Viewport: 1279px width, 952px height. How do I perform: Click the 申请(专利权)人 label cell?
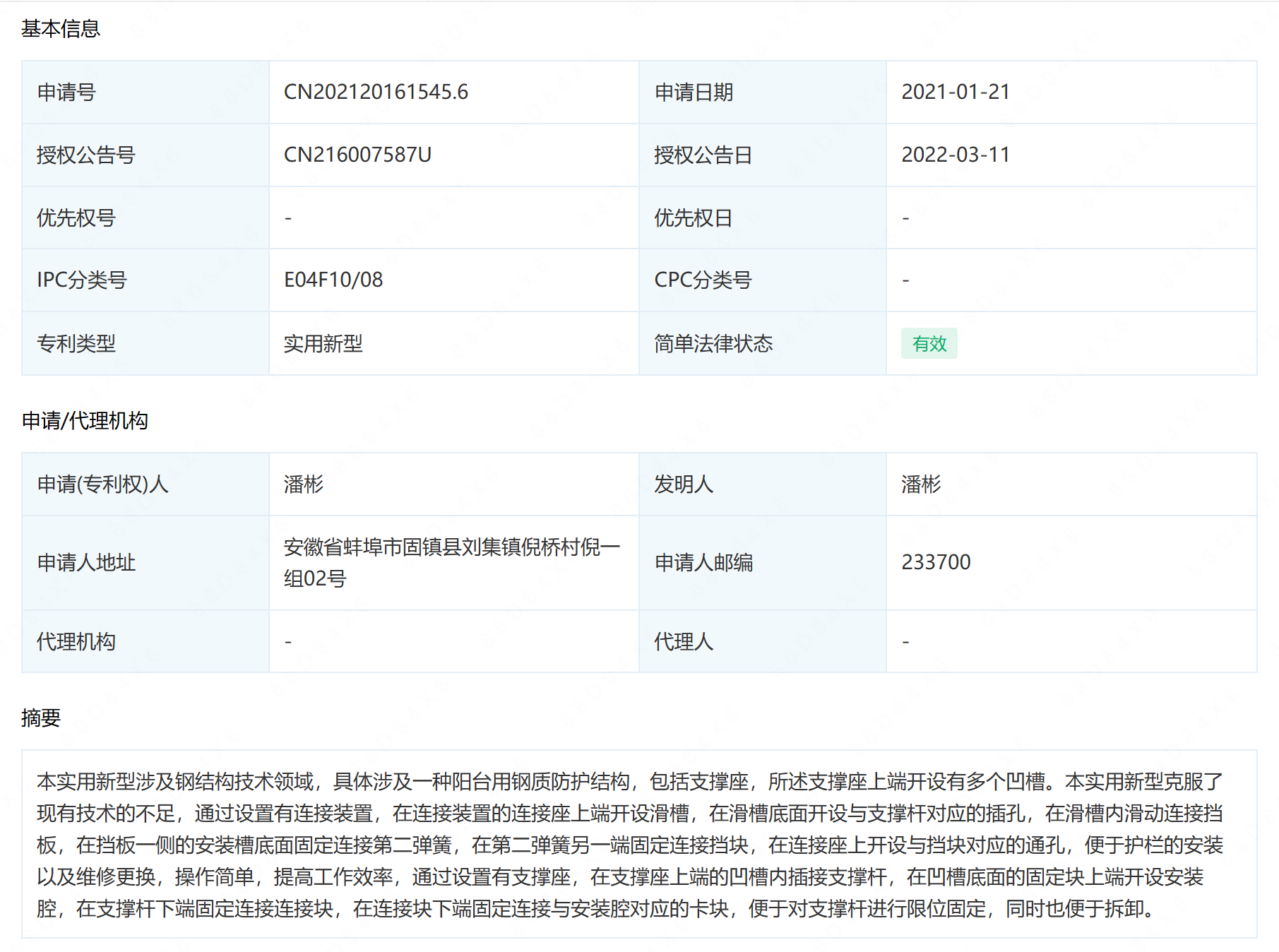[145, 484]
